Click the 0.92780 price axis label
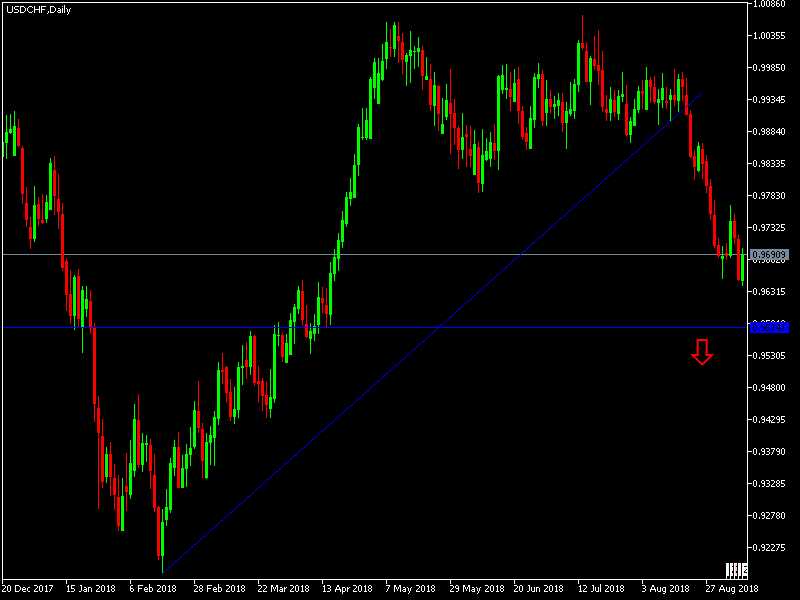The width and height of the screenshot is (800, 600). pyautogui.click(x=769, y=516)
